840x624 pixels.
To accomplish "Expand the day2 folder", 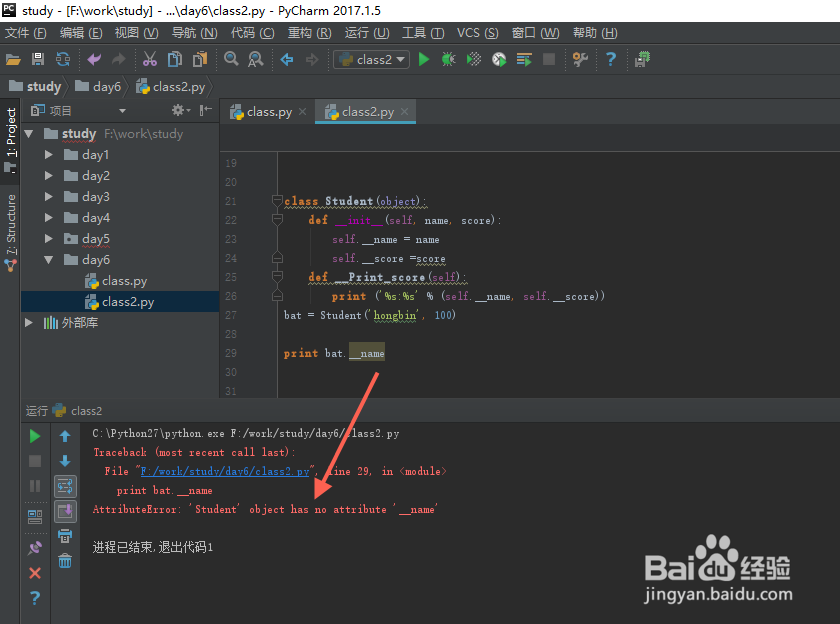I will pos(49,175).
